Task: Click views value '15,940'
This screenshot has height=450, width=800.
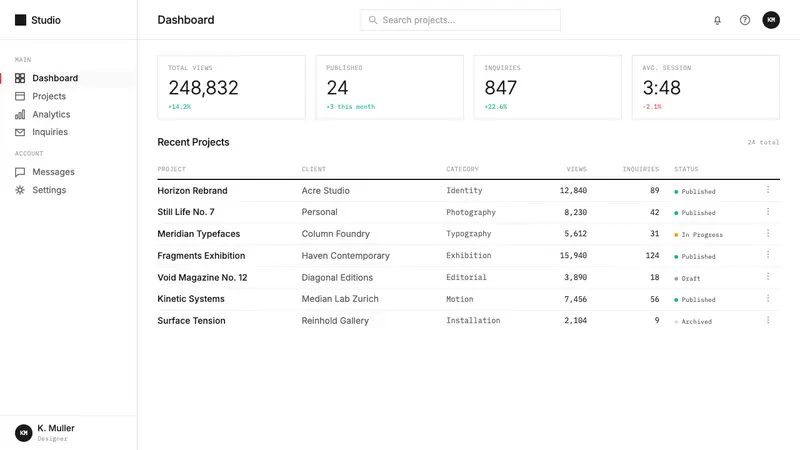Action: pos(573,255)
